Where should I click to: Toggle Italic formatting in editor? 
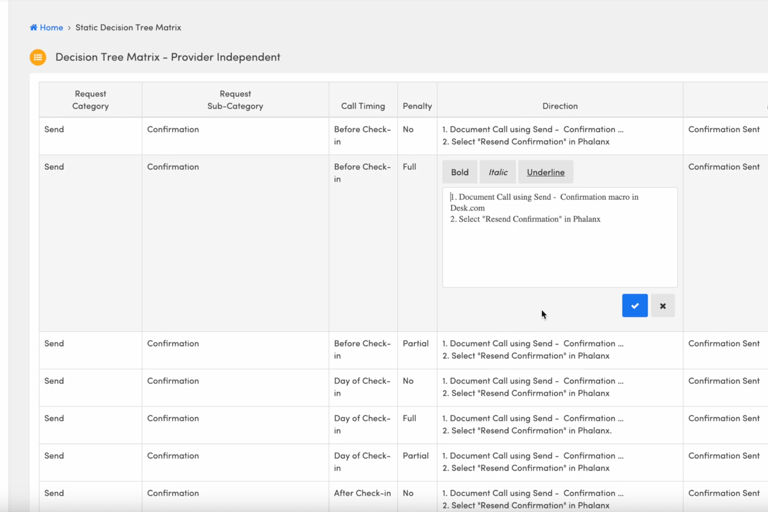click(x=498, y=172)
